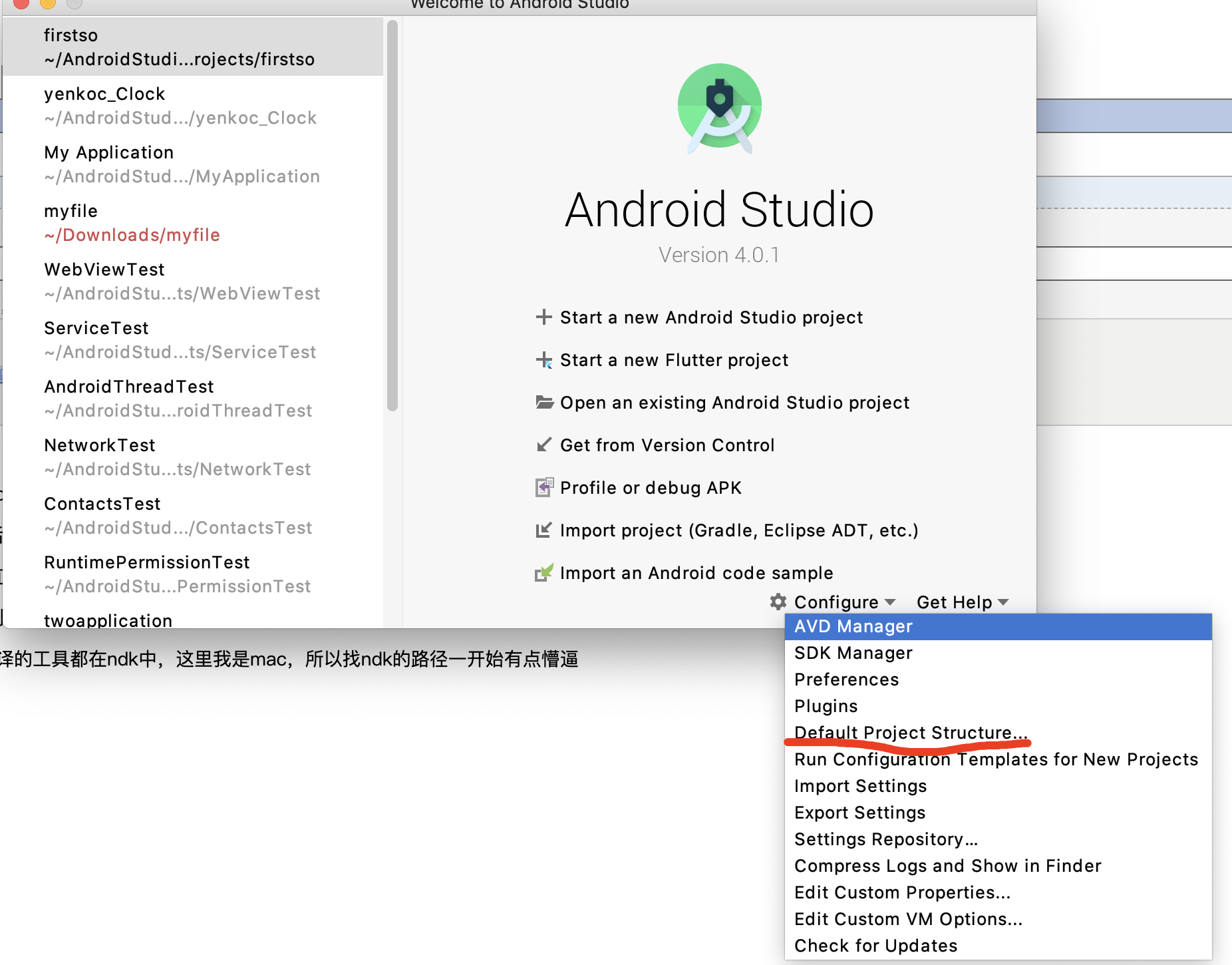Open recent project firstso
This screenshot has height=965, width=1232.
(x=193, y=47)
